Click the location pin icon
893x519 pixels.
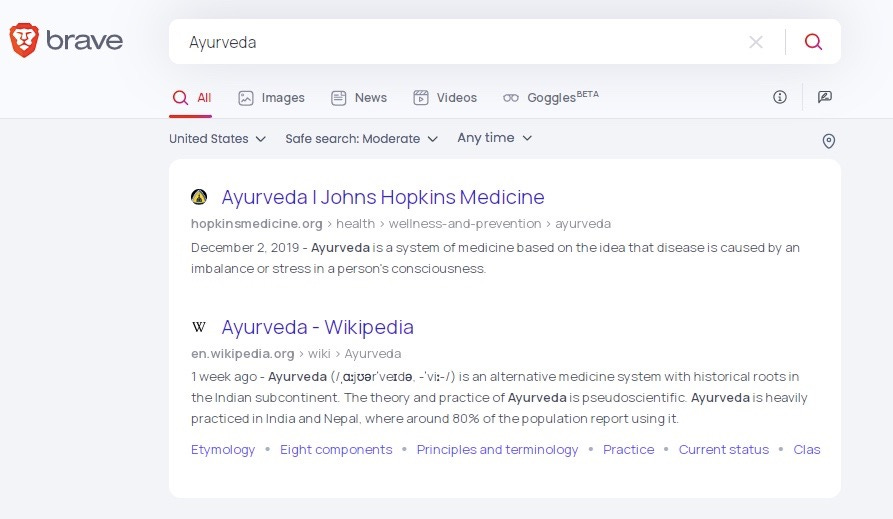point(829,141)
